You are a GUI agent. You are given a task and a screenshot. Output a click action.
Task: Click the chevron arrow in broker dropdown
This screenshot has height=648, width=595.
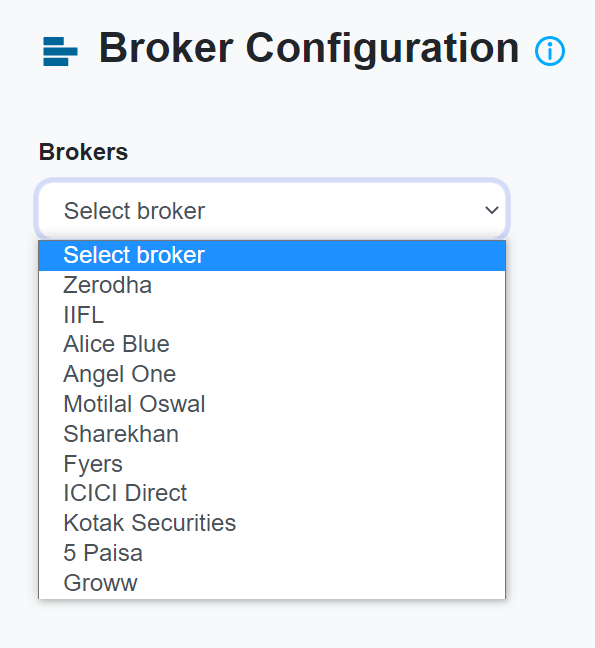pyautogui.click(x=492, y=210)
